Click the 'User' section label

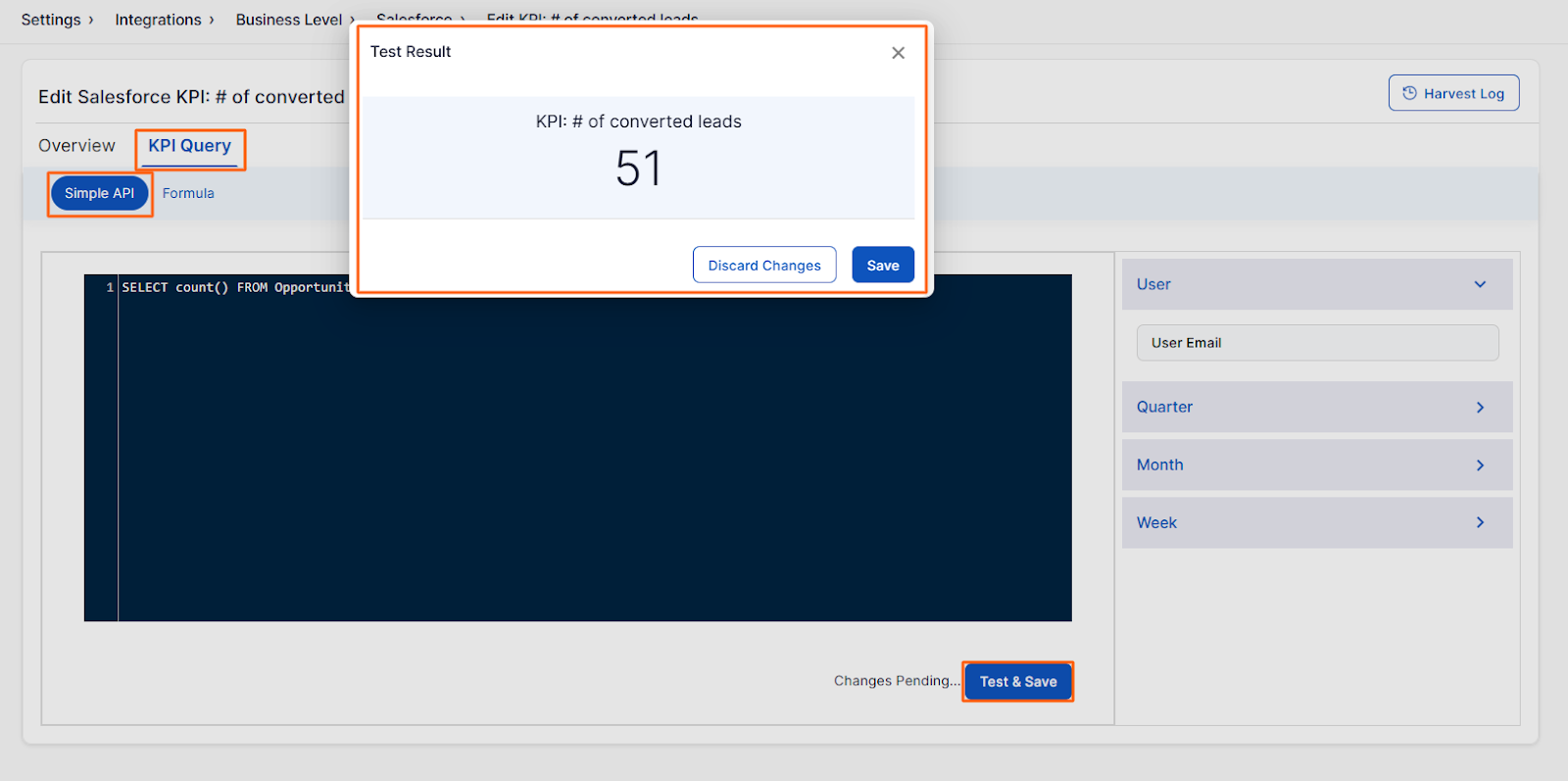tap(1153, 284)
